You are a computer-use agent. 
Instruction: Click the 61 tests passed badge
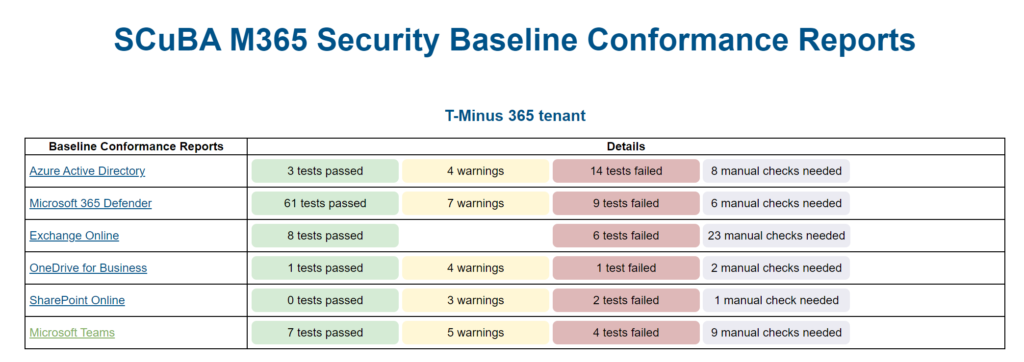point(325,203)
